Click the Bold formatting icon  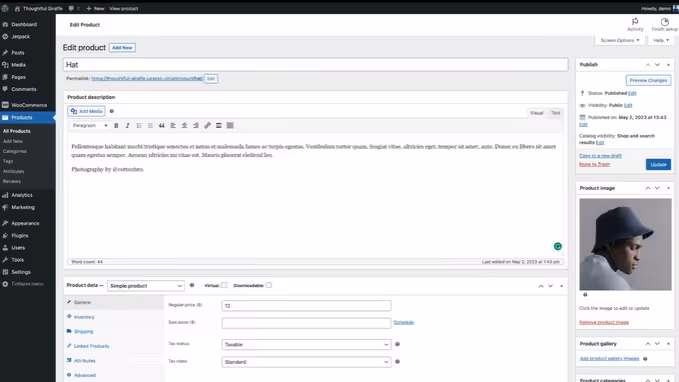point(116,126)
